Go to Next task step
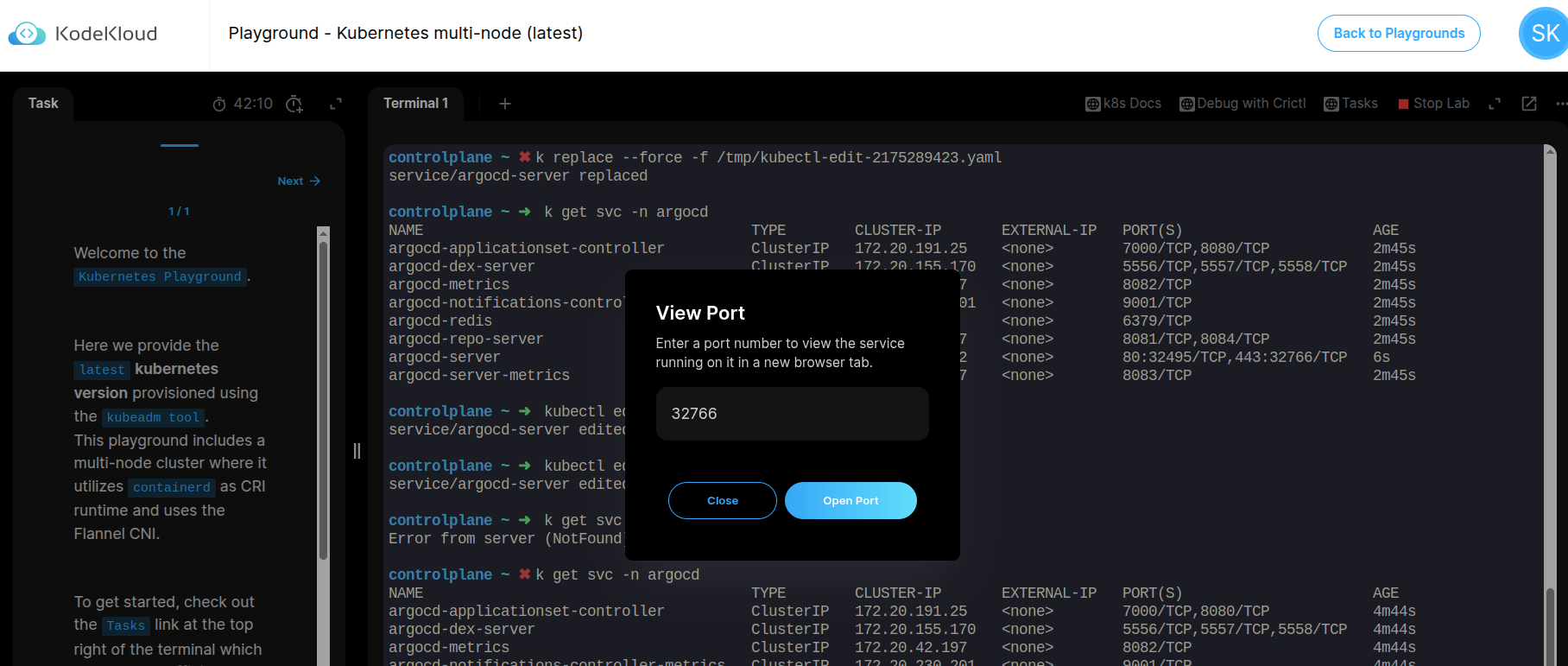 [299, 181]
